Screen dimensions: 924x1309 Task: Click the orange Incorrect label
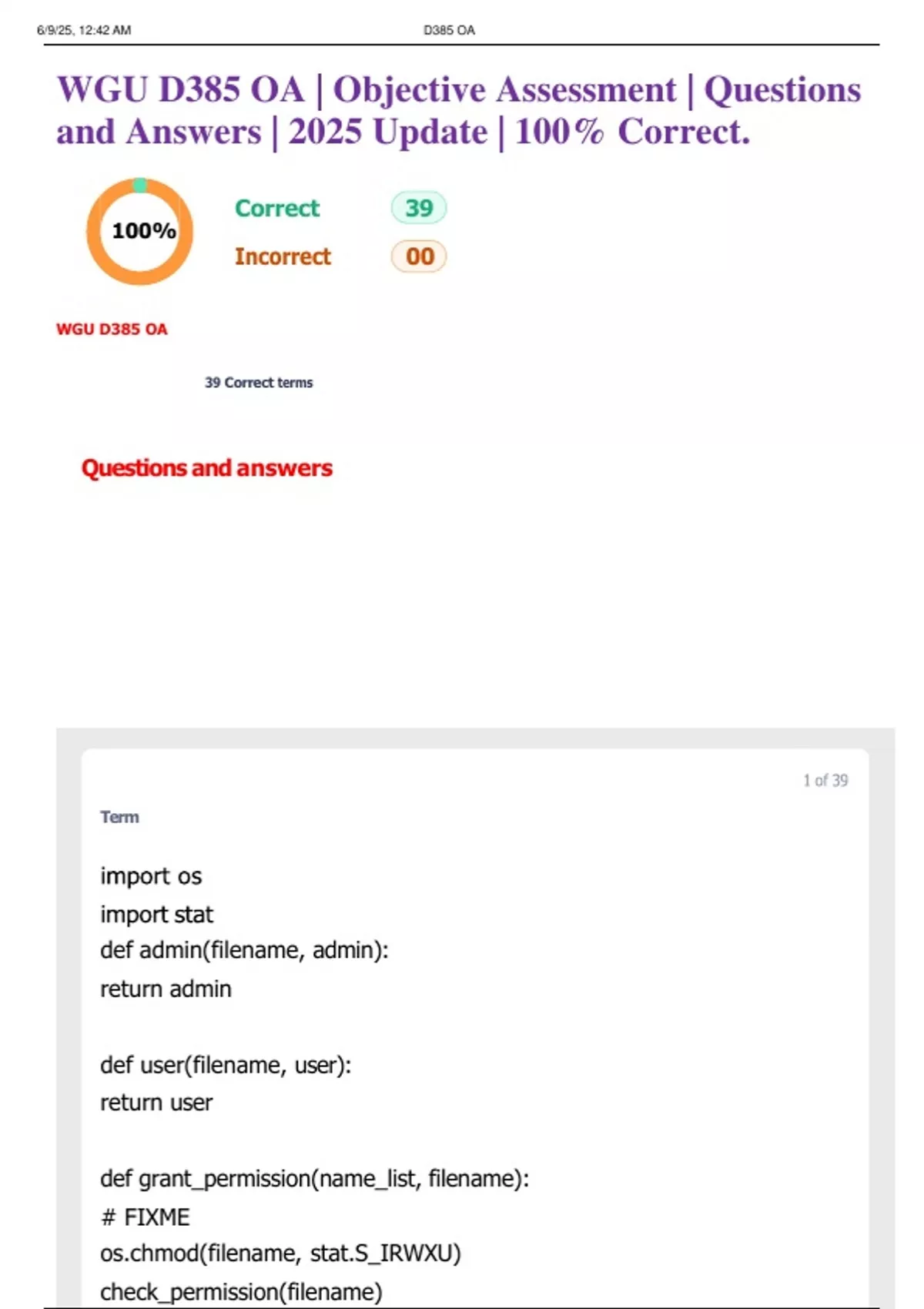pyautogui.click(x=283, y=256)
